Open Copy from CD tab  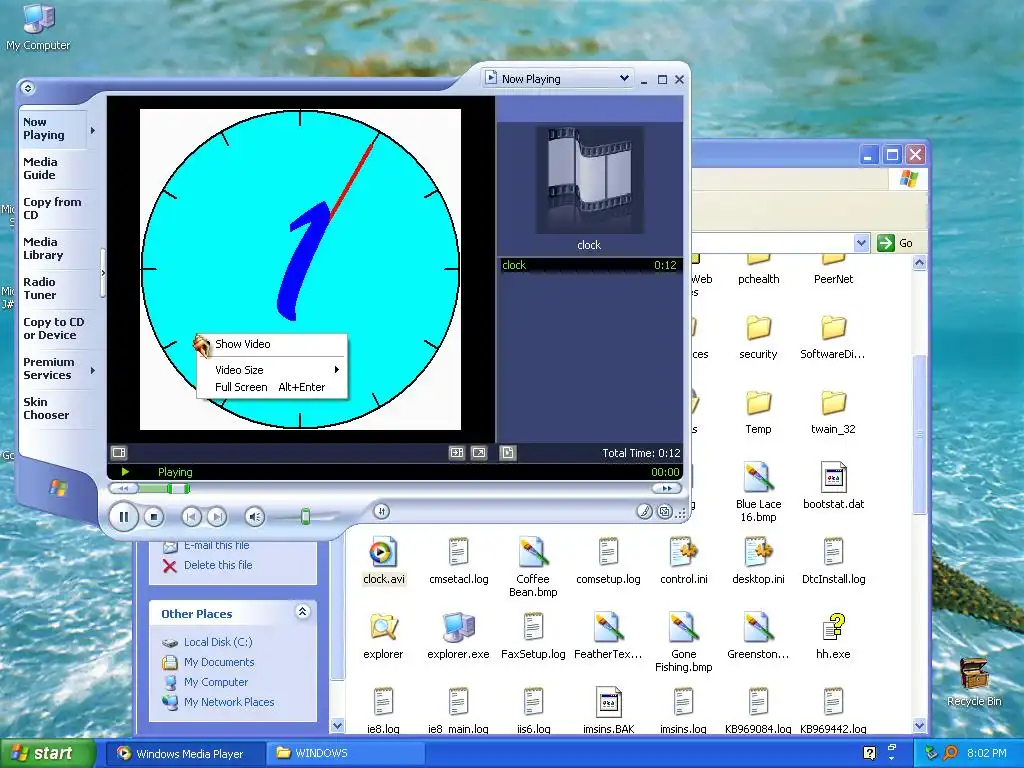click(52, 208)
